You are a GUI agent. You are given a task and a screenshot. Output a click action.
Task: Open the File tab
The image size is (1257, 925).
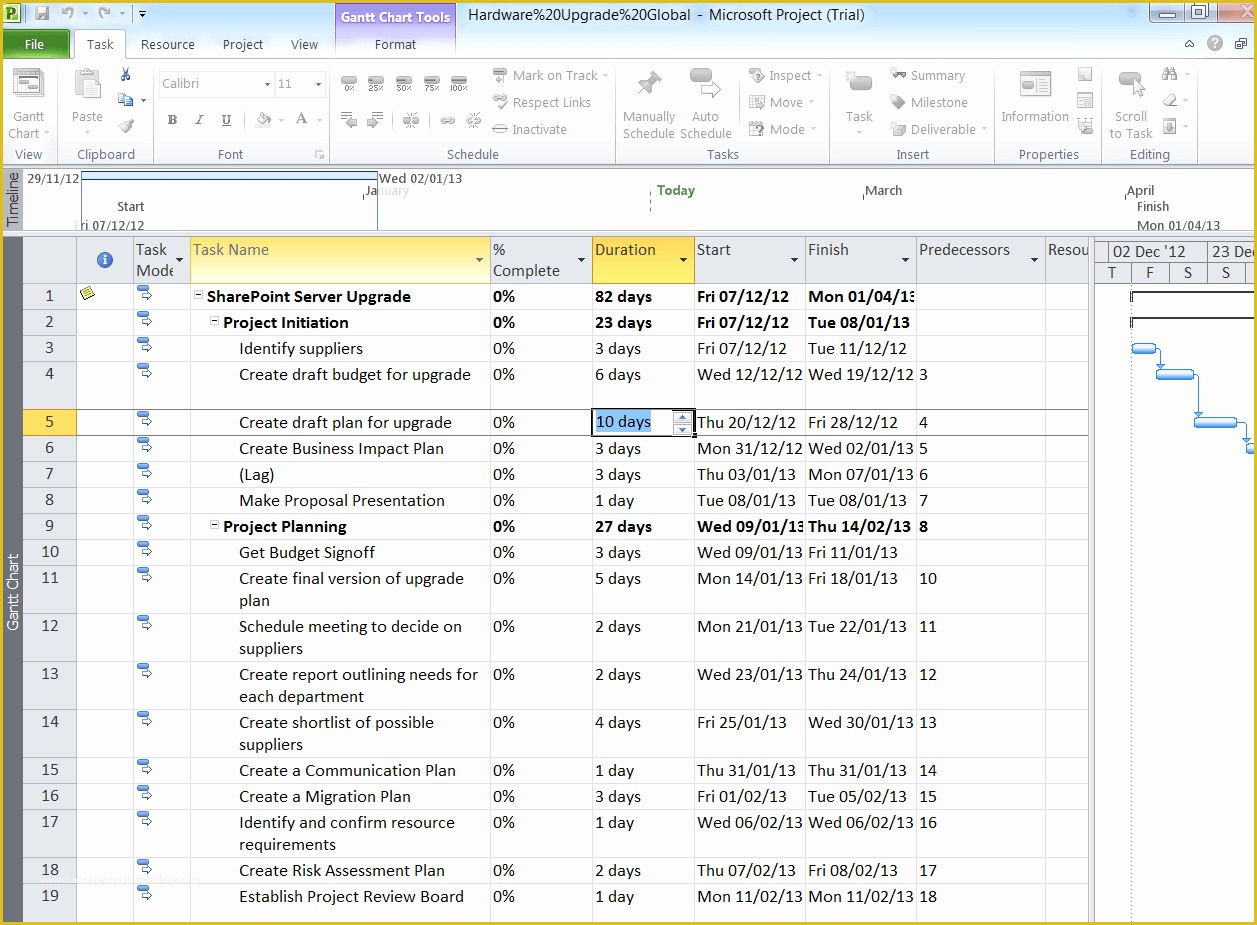coord(35,44)
